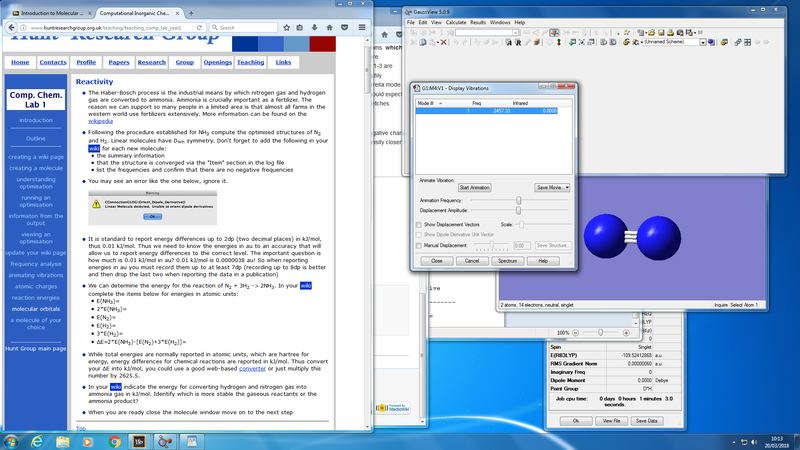Select vibration mode 1 row at 2457.33
800x450 pixels.
(x=487, y=111)
